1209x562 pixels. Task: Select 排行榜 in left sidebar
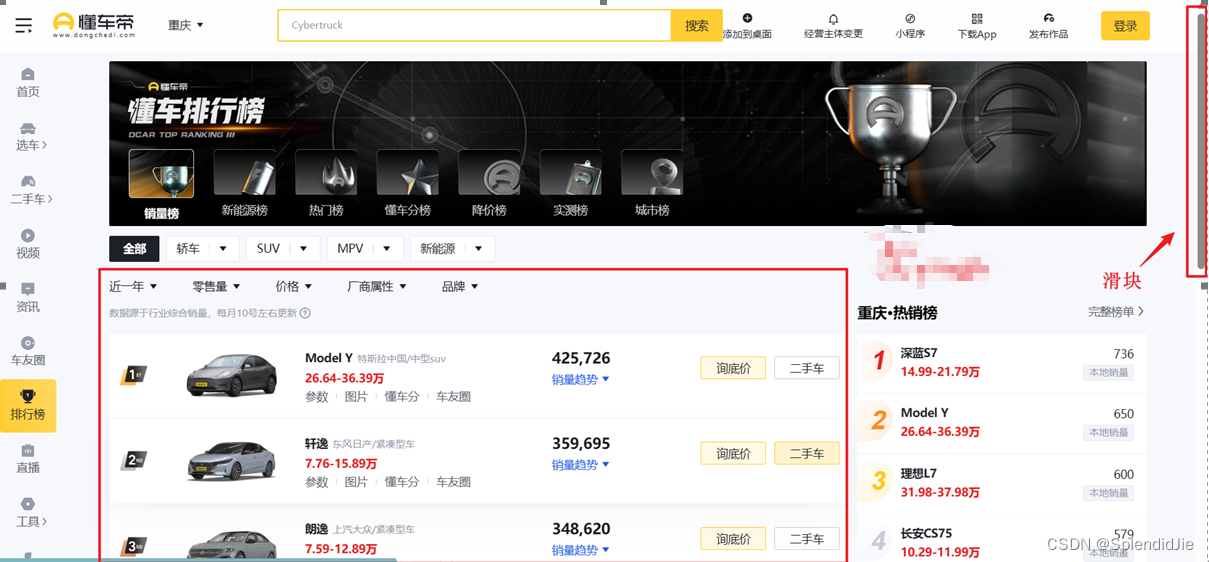(x=28, y=406)
